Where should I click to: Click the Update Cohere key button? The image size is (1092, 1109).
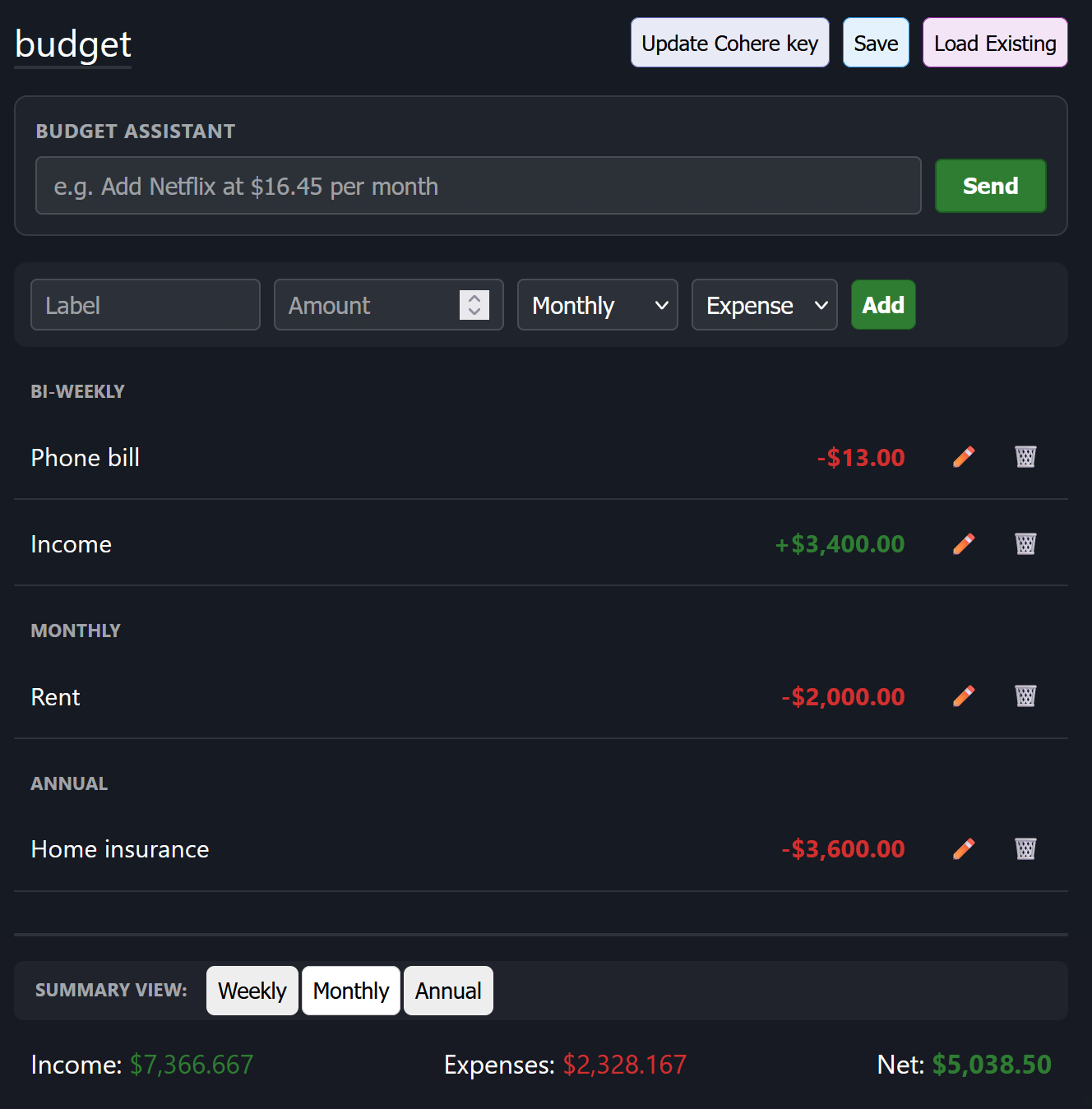730,43
